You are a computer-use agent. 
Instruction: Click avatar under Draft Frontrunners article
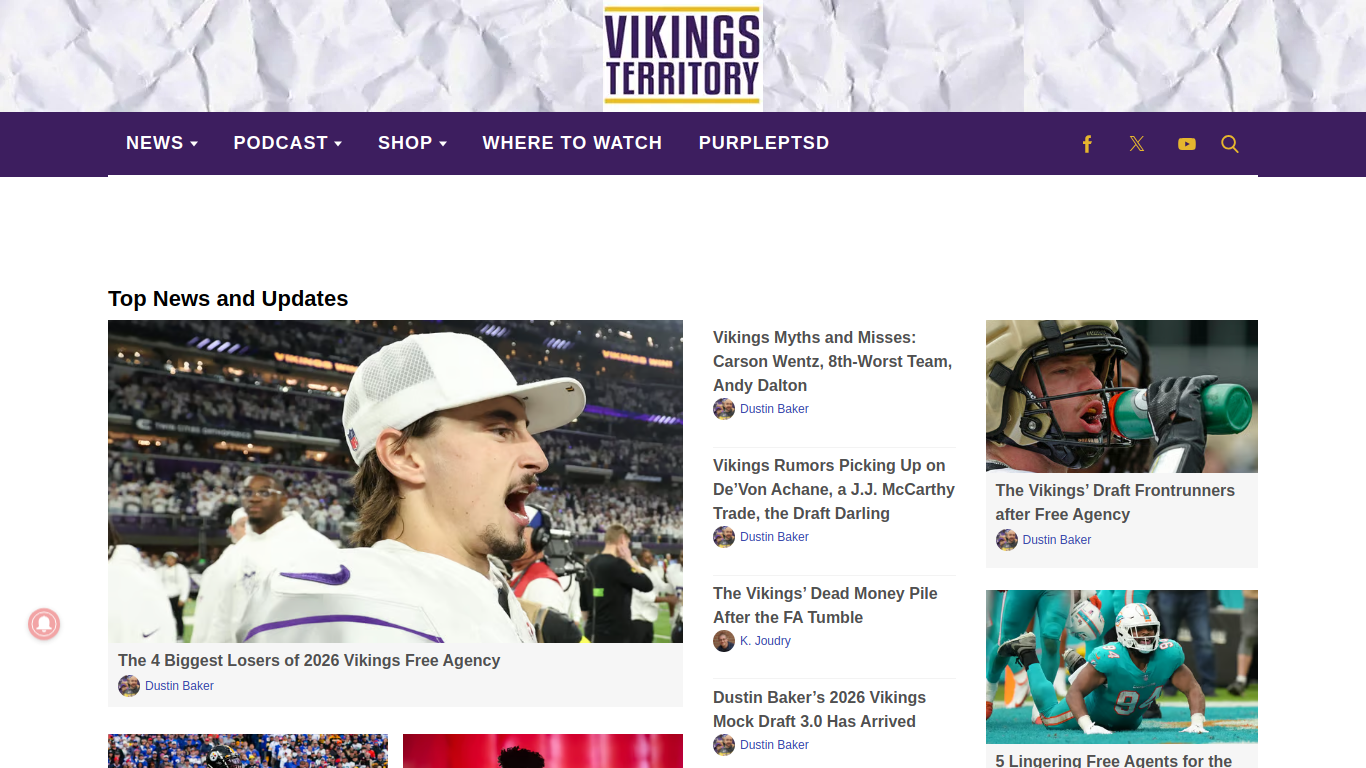coord(1007,540)
